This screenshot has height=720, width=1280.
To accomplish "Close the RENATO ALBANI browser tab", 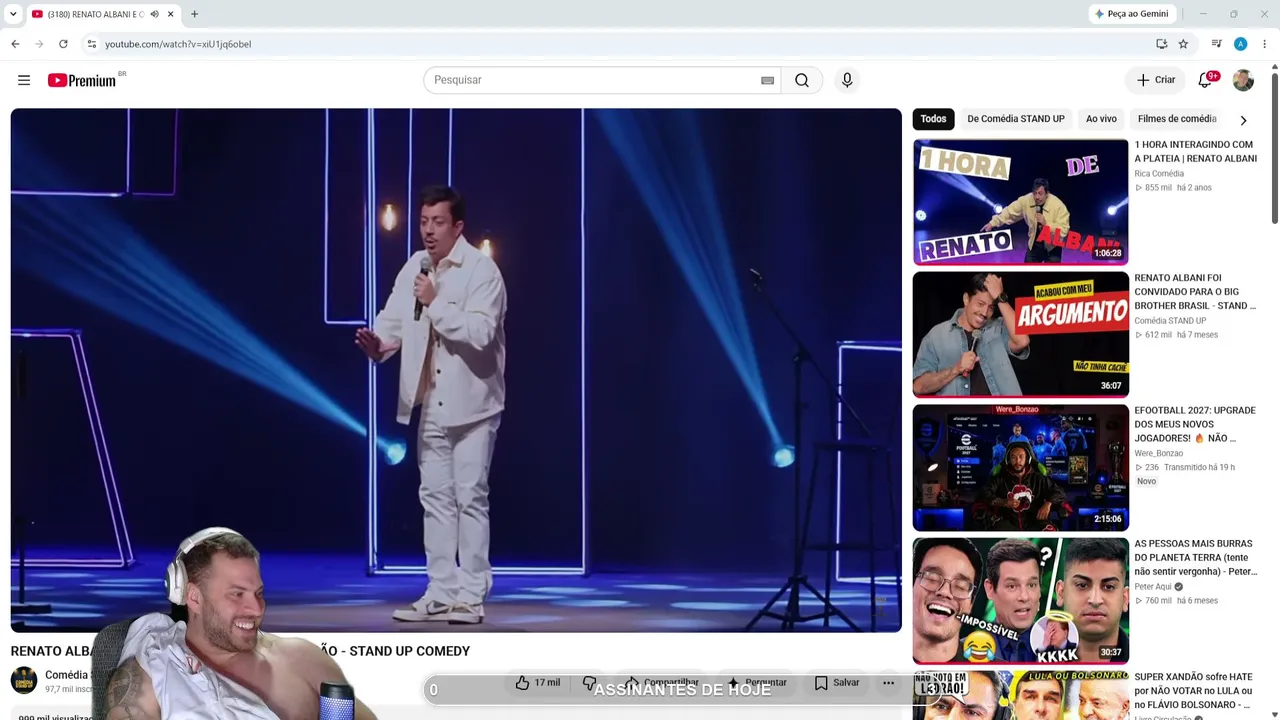I will 171,14.
